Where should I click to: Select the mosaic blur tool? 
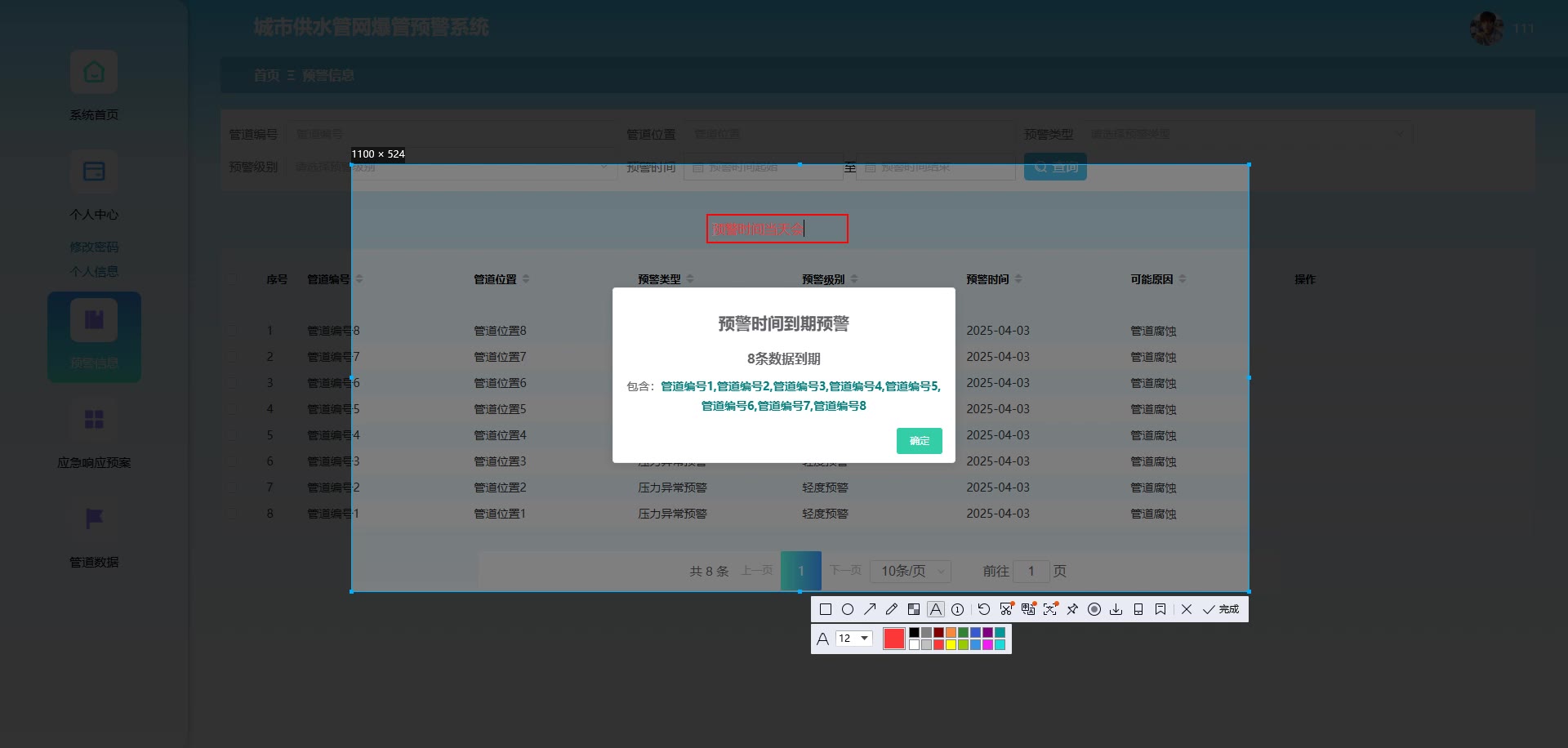point(914,609)
